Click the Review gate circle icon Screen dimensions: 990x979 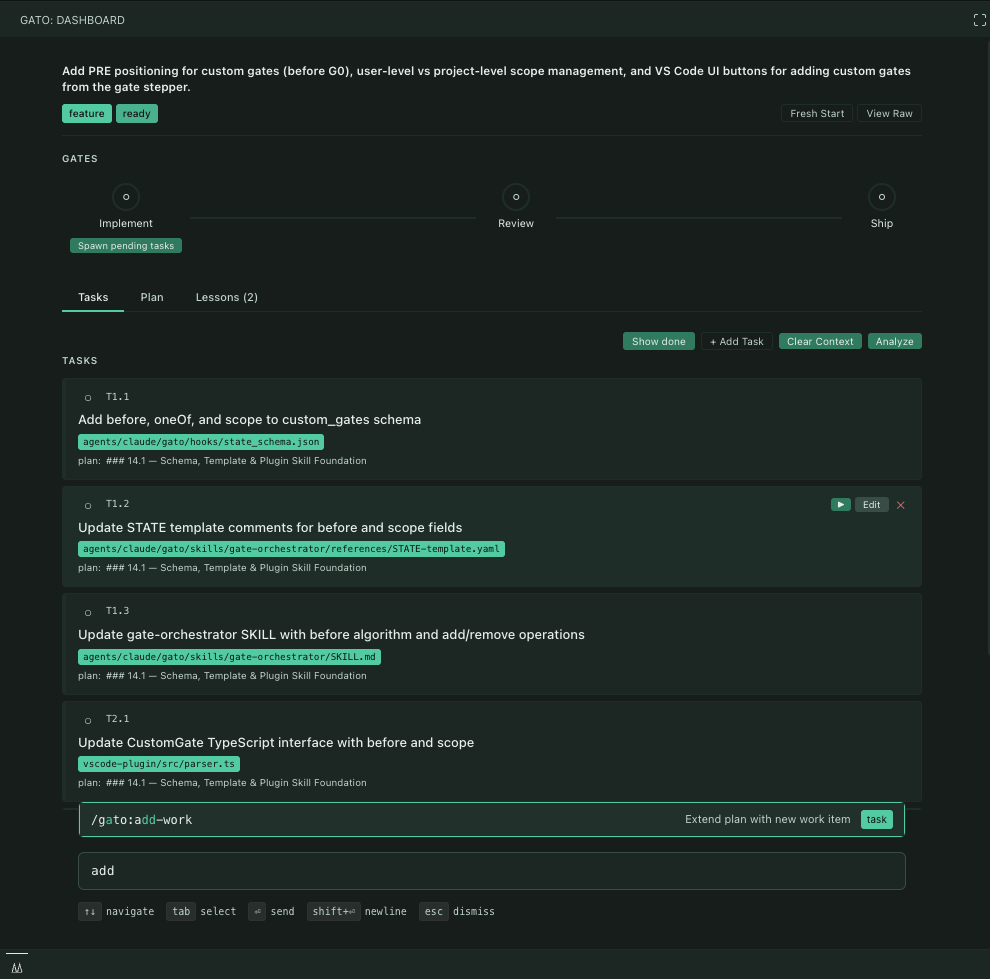click(515, 196)
